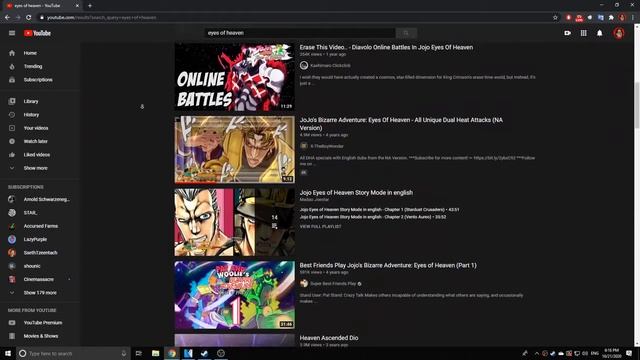Screen dimensions: 640x360
Task: Open Task View on the taskbar
Action: coord(139,353)
